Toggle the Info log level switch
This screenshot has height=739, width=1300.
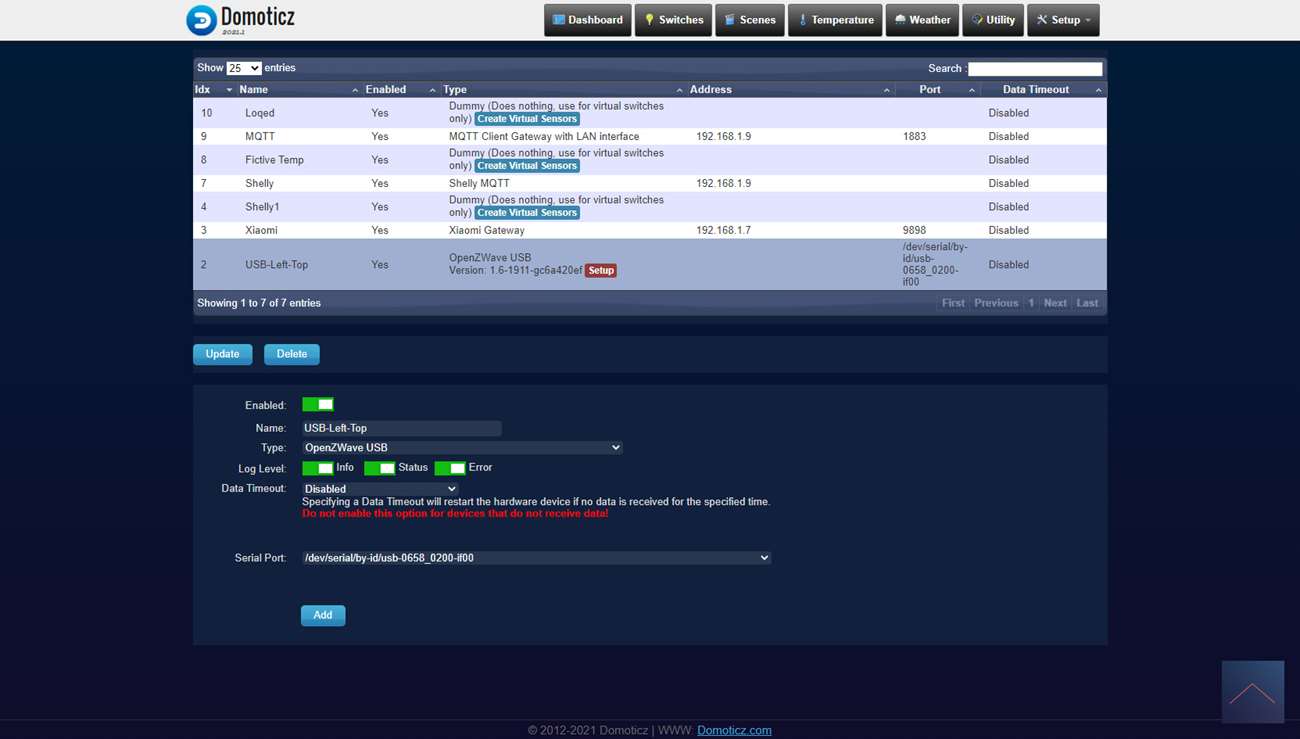tap(318, 468)
